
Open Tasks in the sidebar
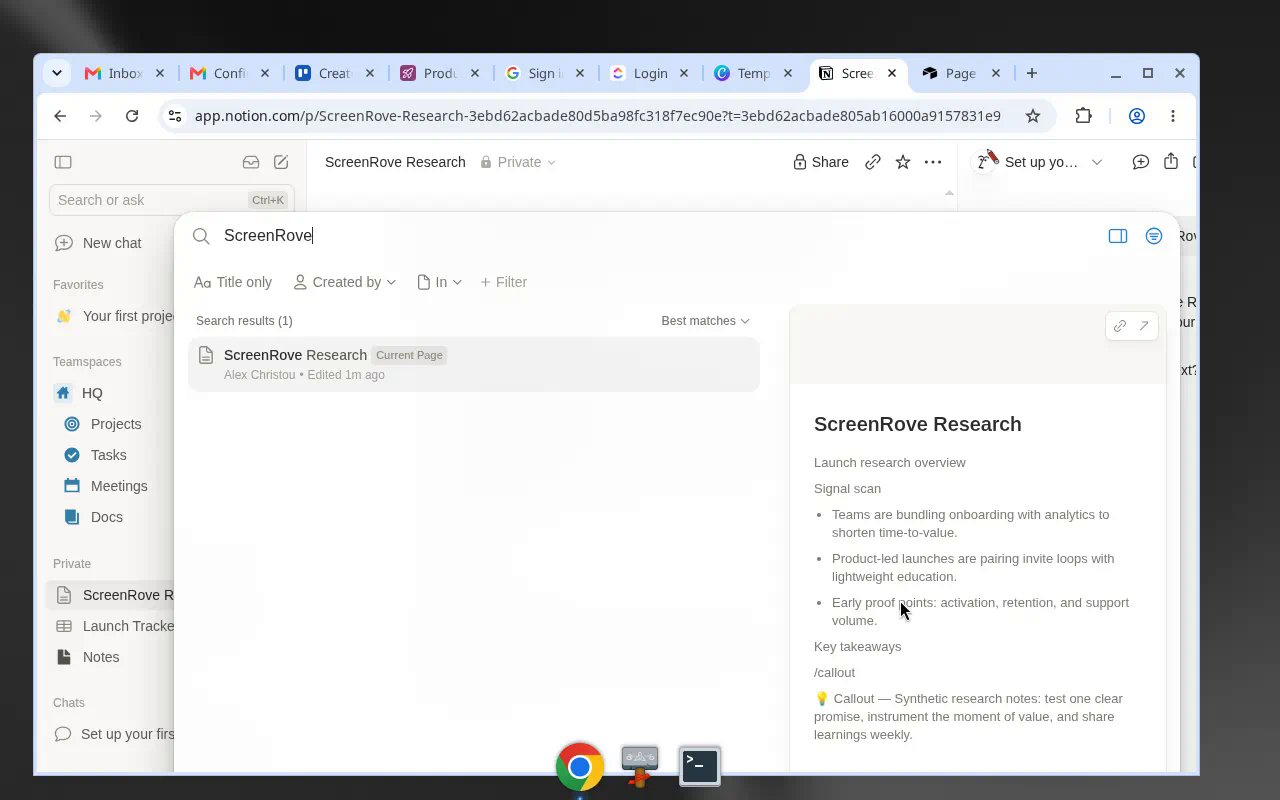pos(108,455)
